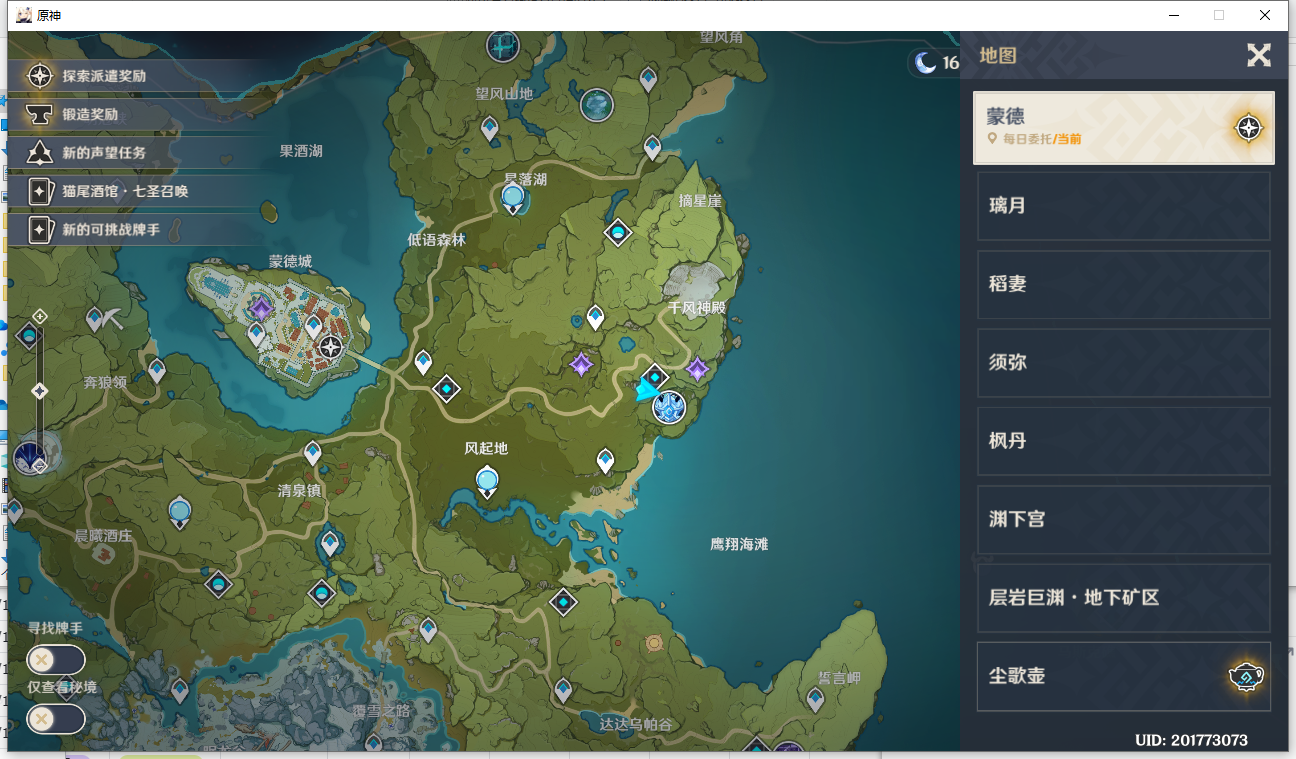Screen dimensions: 1296x759
Task: Select the teleport waypoint under 望风角
Action: tap(648, 78)
